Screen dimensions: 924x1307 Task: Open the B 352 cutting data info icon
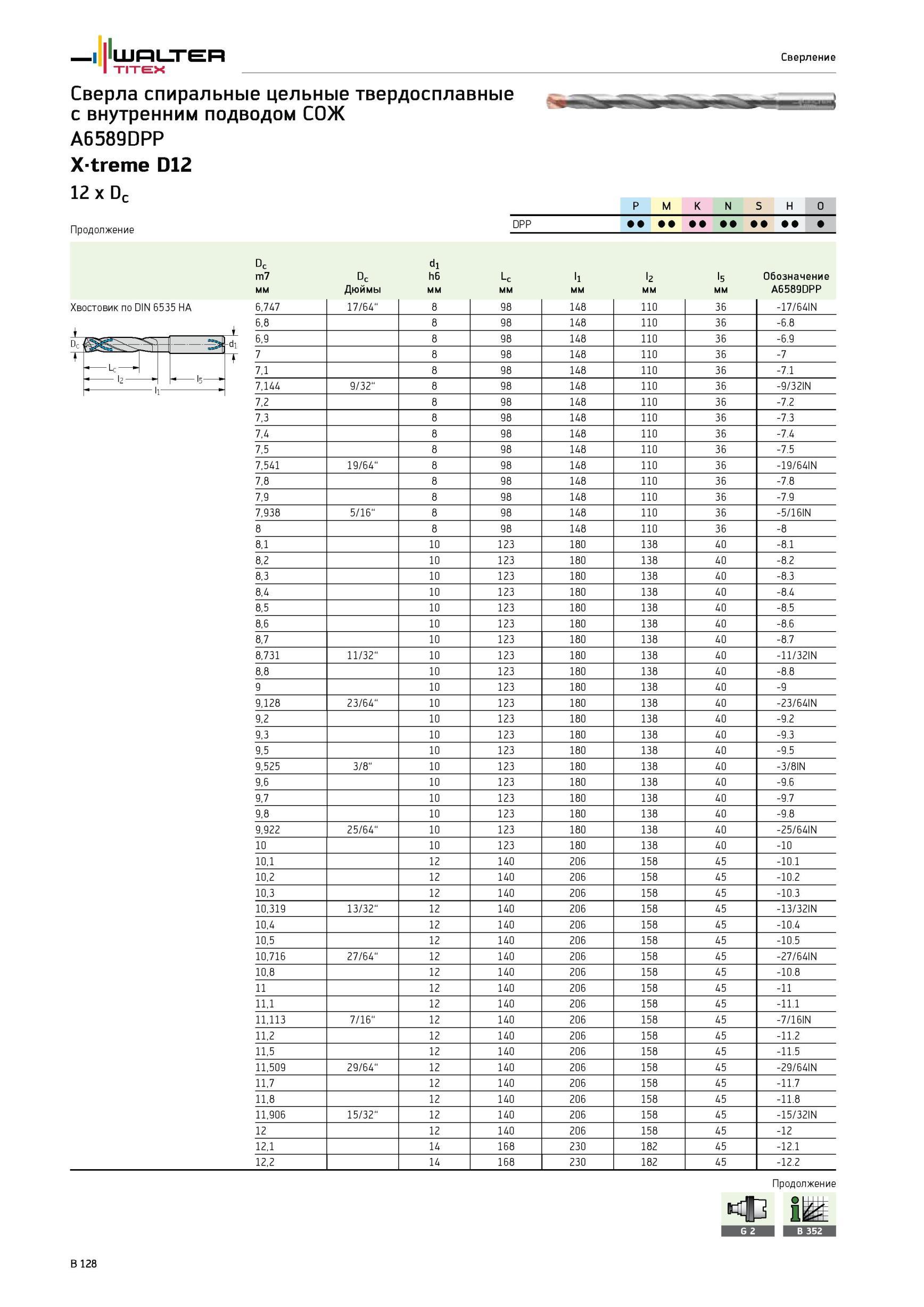tap(810, 1214)
